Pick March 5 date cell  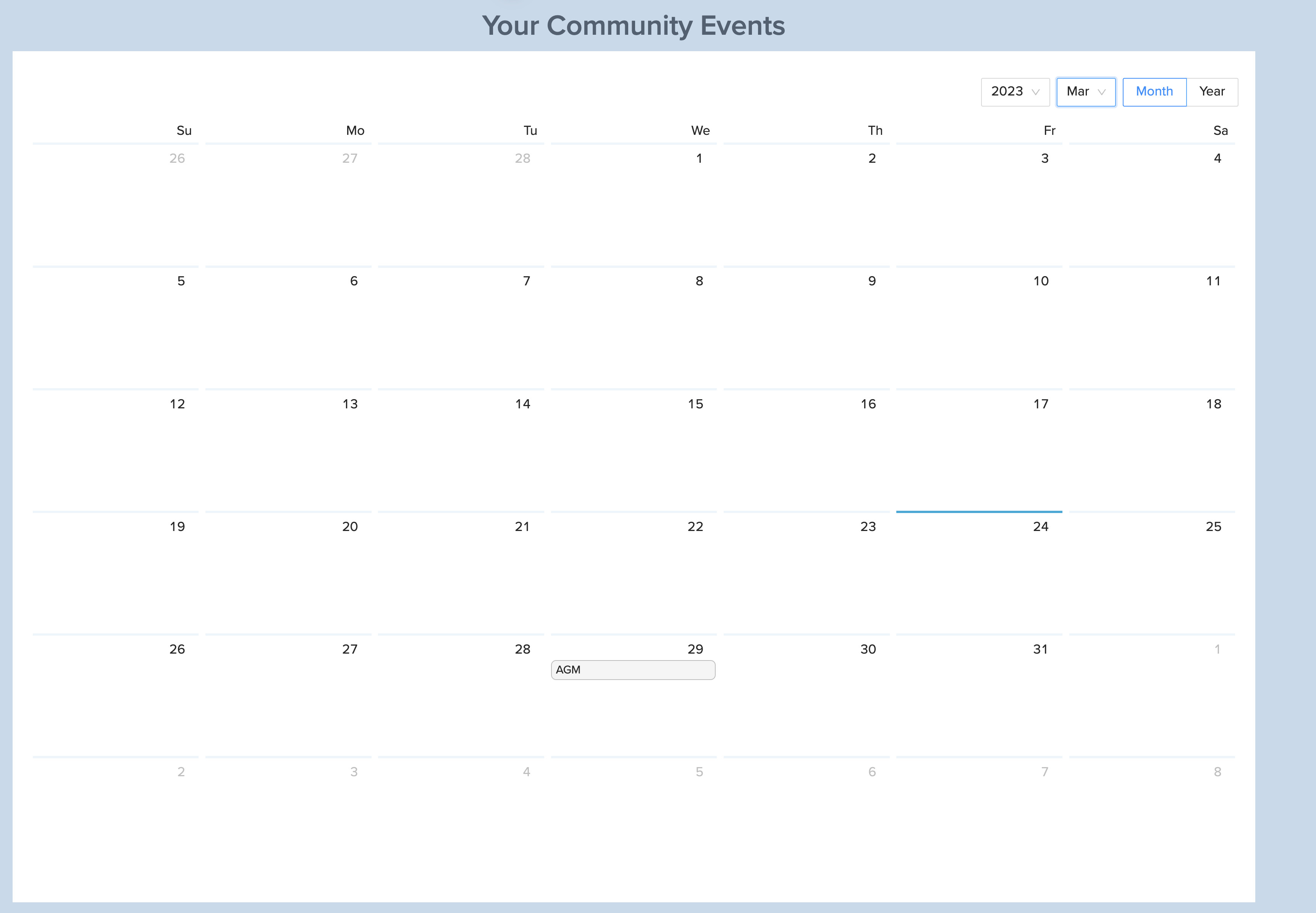point(116,327)
